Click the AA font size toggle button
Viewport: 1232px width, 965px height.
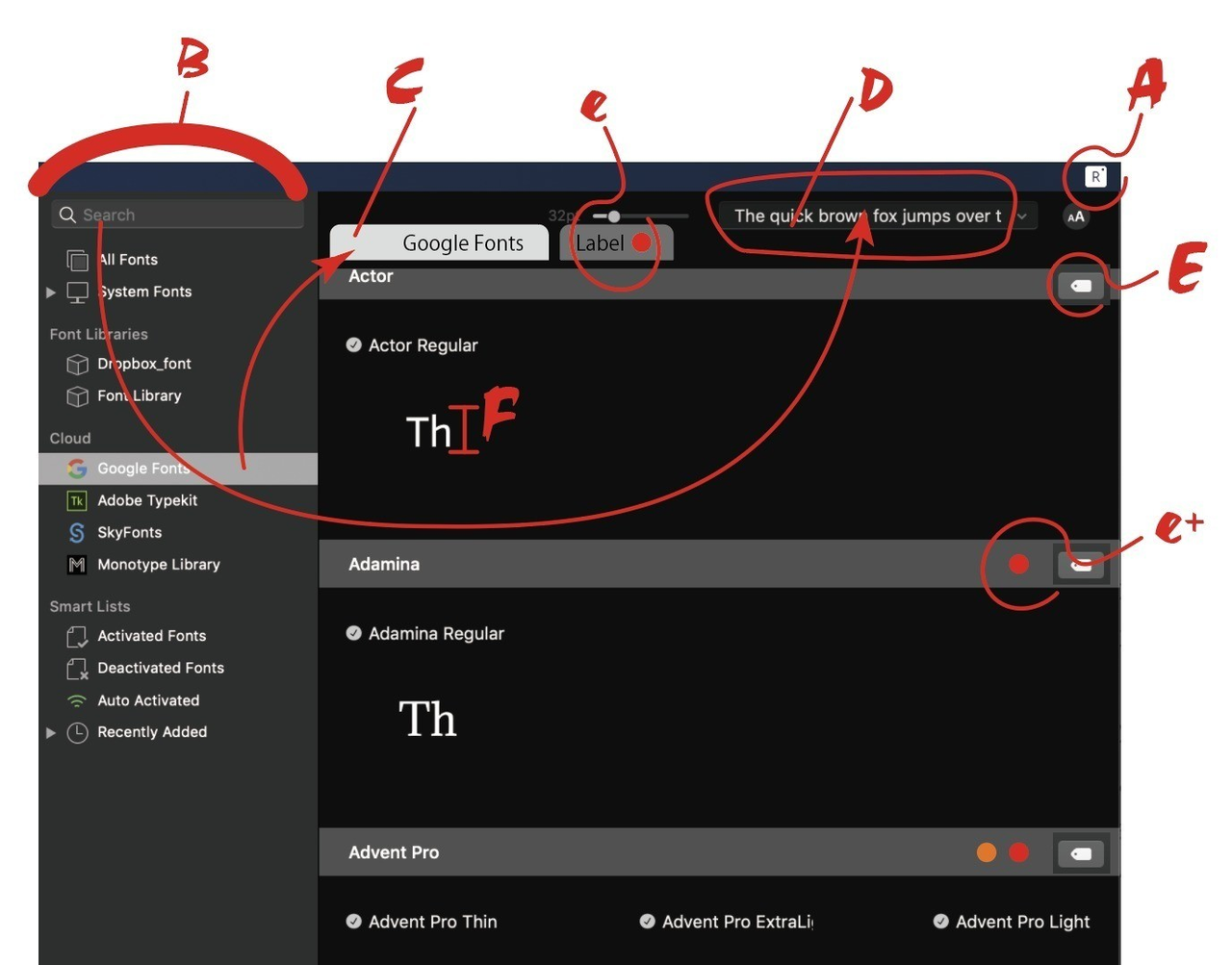pos(1076,216)
